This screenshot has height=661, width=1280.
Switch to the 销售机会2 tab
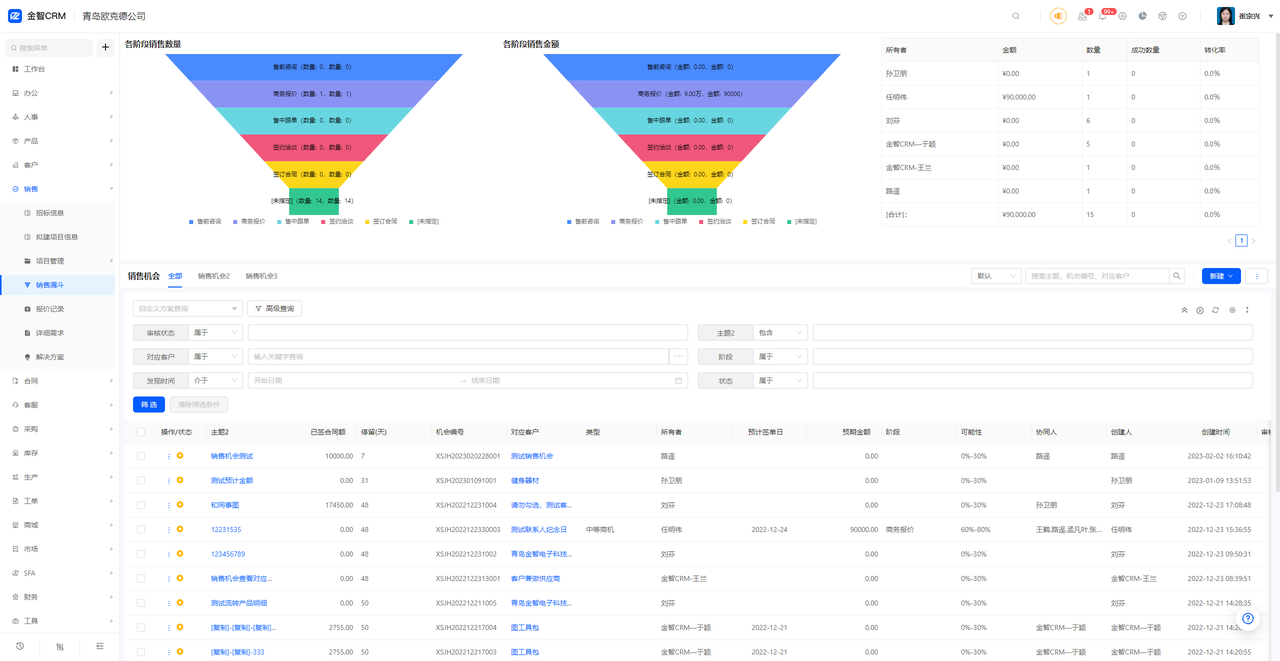pyautogui.click(x=214, y=276)
